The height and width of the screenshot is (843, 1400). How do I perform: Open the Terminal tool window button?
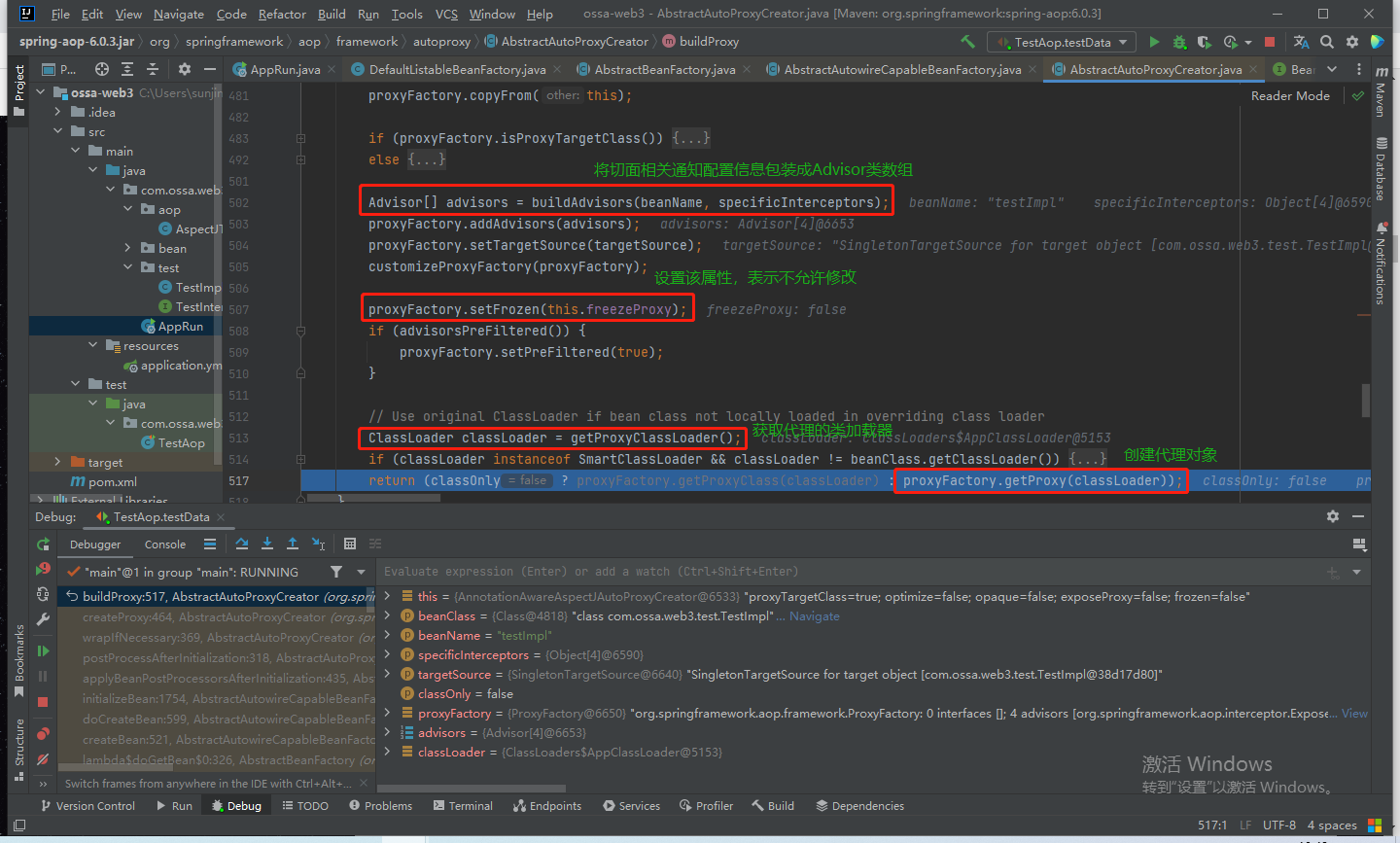pyautogui.click(x=463, y=805)
